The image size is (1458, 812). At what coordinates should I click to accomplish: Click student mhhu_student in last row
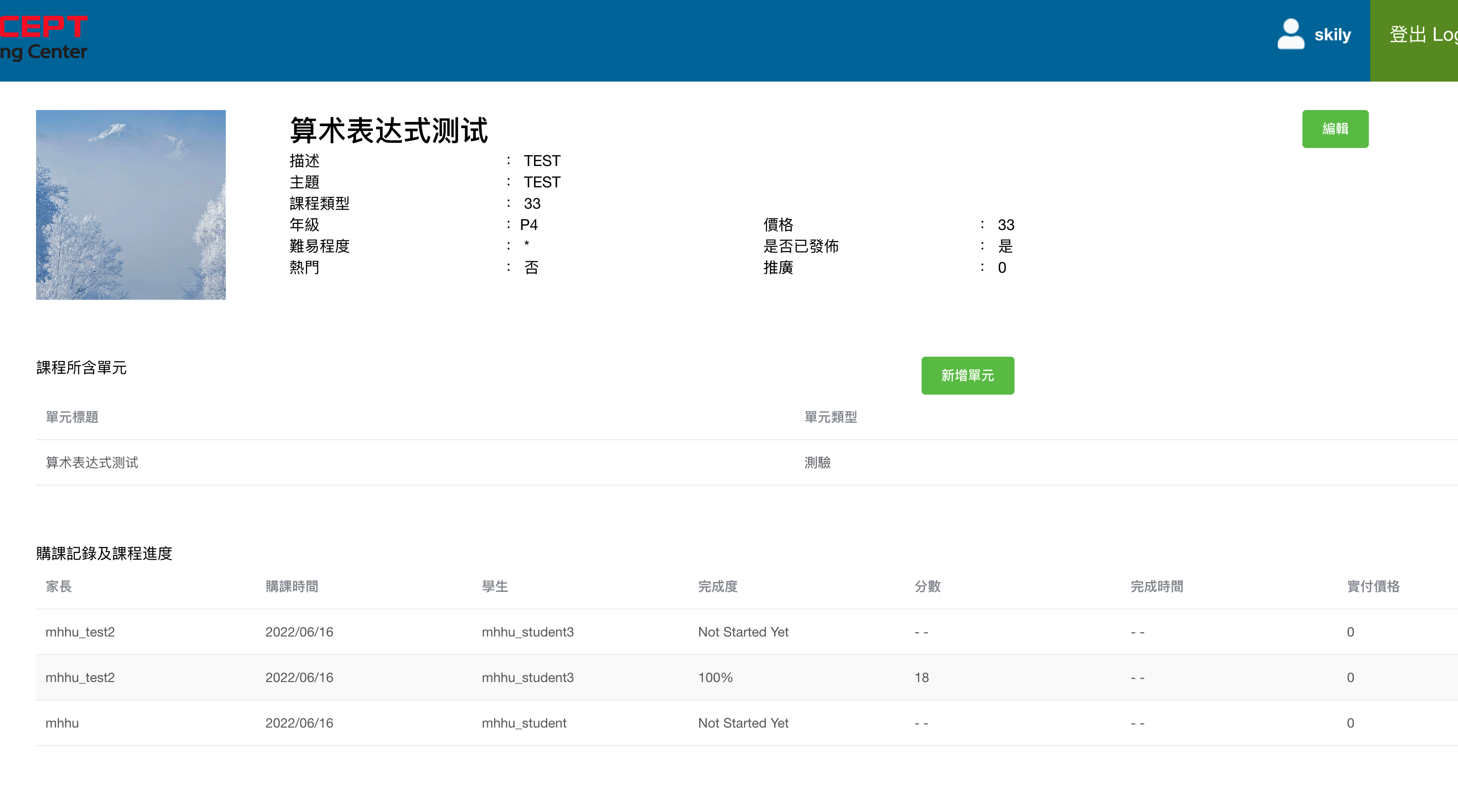pyautogui.click(x=524, y=723)
